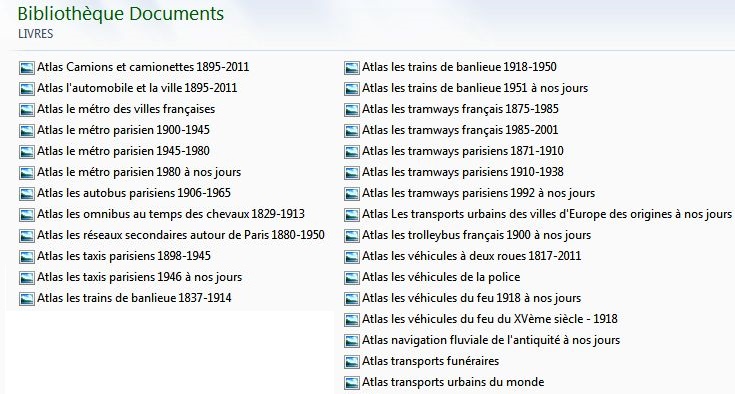Pick Atlas les véhicules du feu du XVème siècle
The height and width of the screenshot is (394, 735).
click(x=490, y=319)
